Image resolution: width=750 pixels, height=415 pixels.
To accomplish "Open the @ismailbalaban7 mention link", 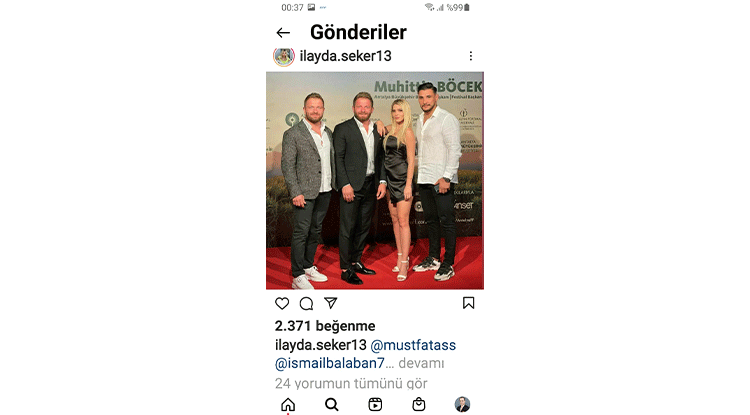I will coord(330,363).
